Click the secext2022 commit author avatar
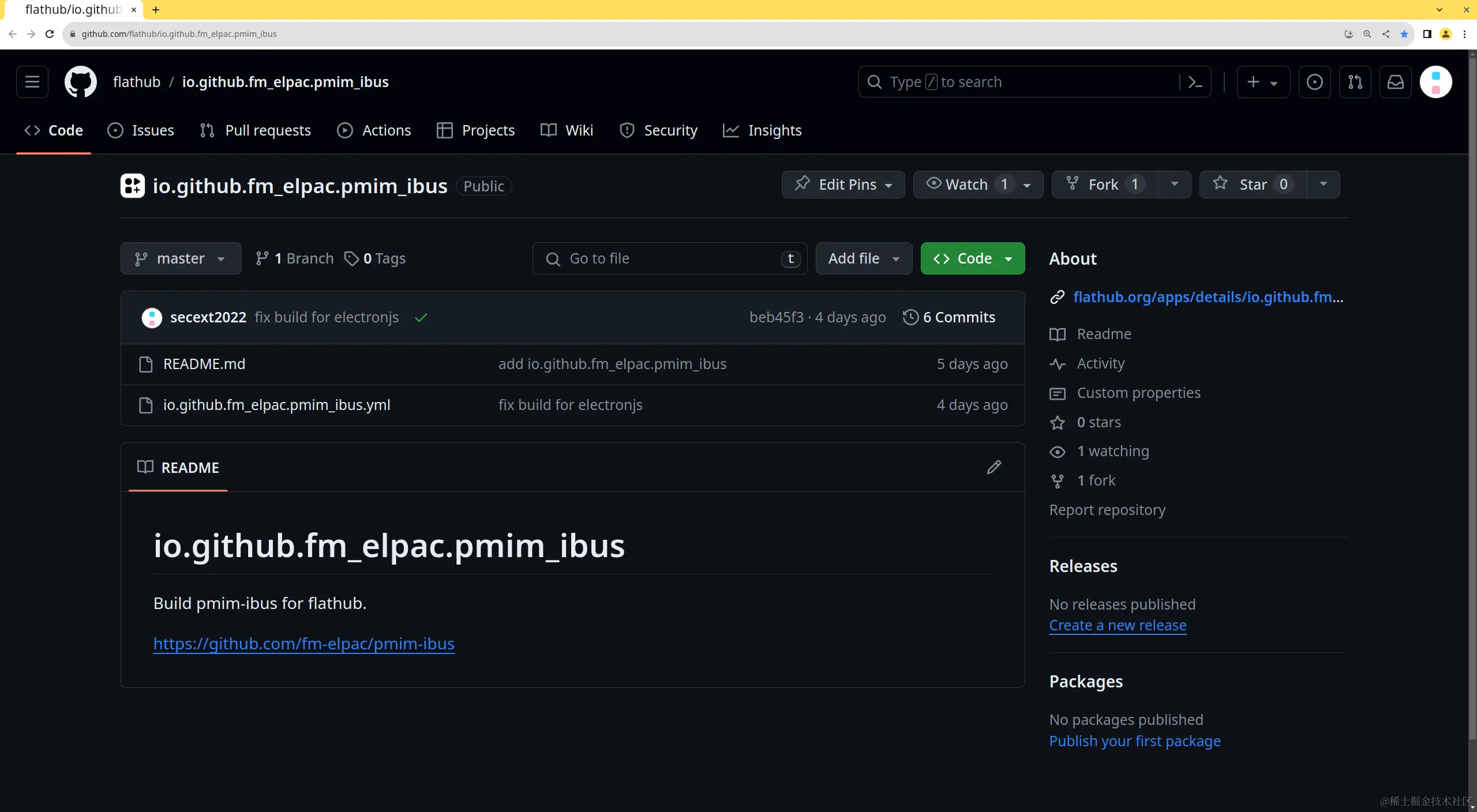The image size is (1477, 812). (152, 317)
